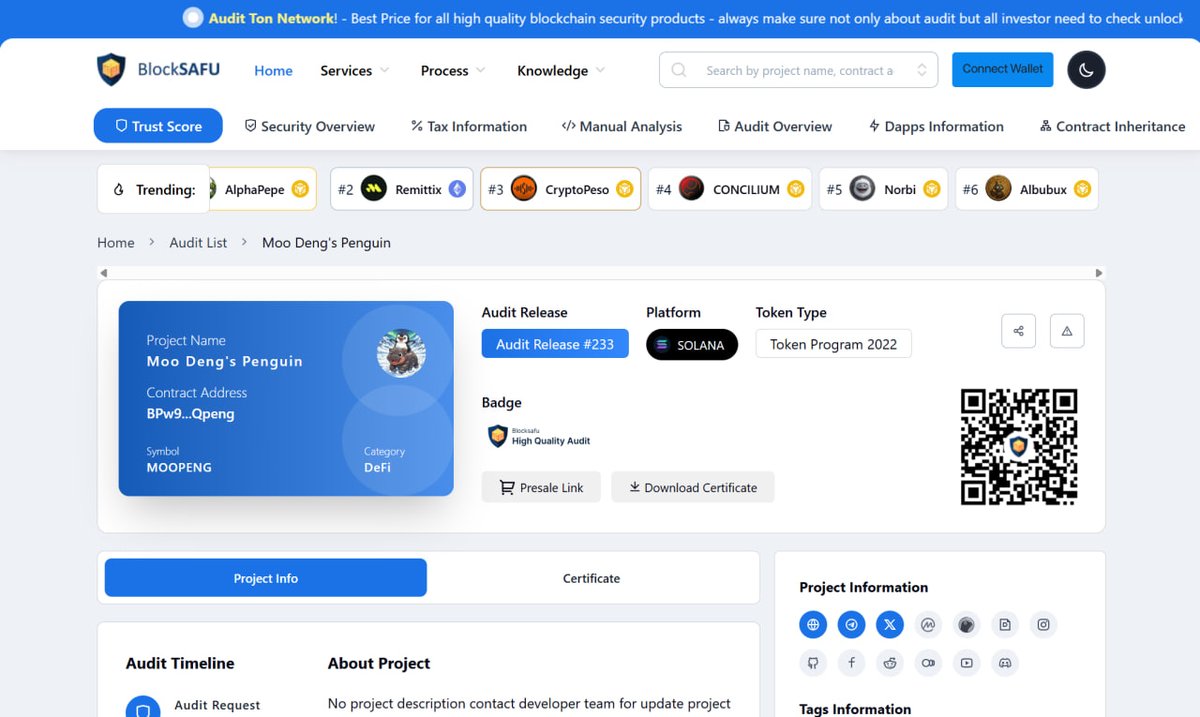1200x717 pixels.
Task: Focus the project name search field
Action: 800,70
